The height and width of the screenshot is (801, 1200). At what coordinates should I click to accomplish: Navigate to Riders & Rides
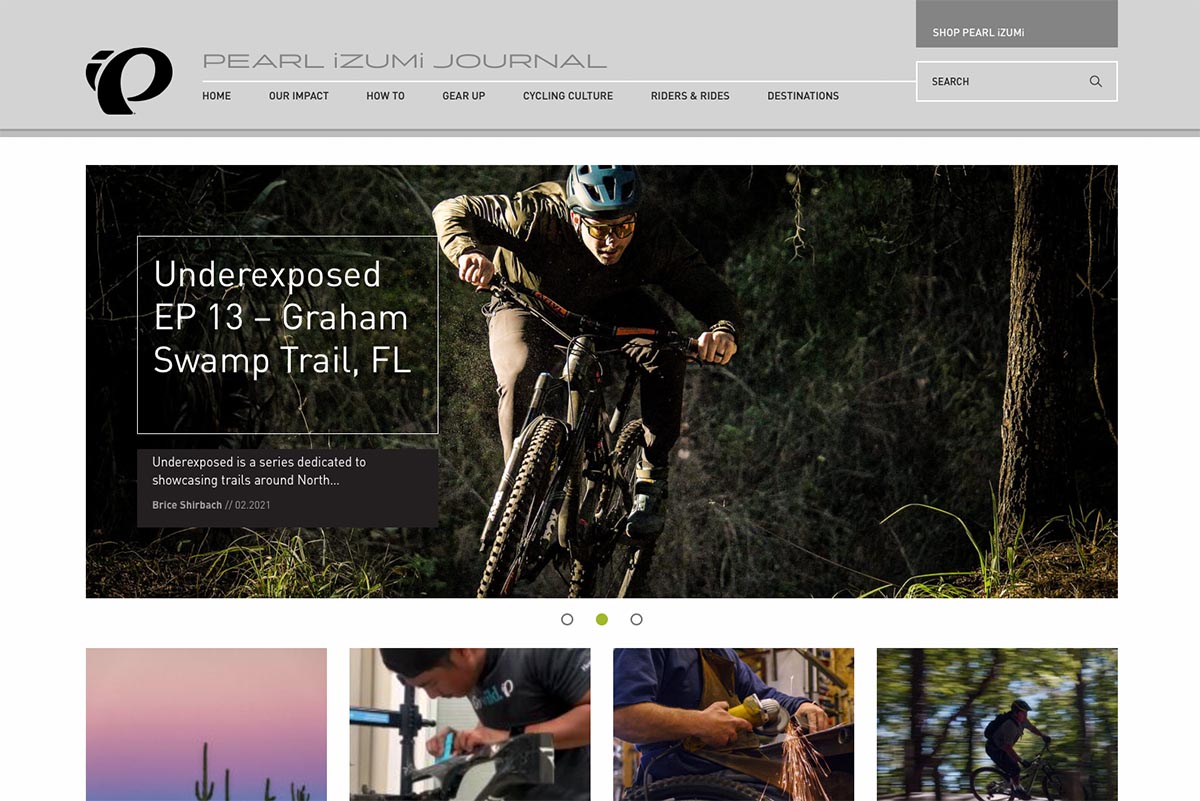pos(690,96)
